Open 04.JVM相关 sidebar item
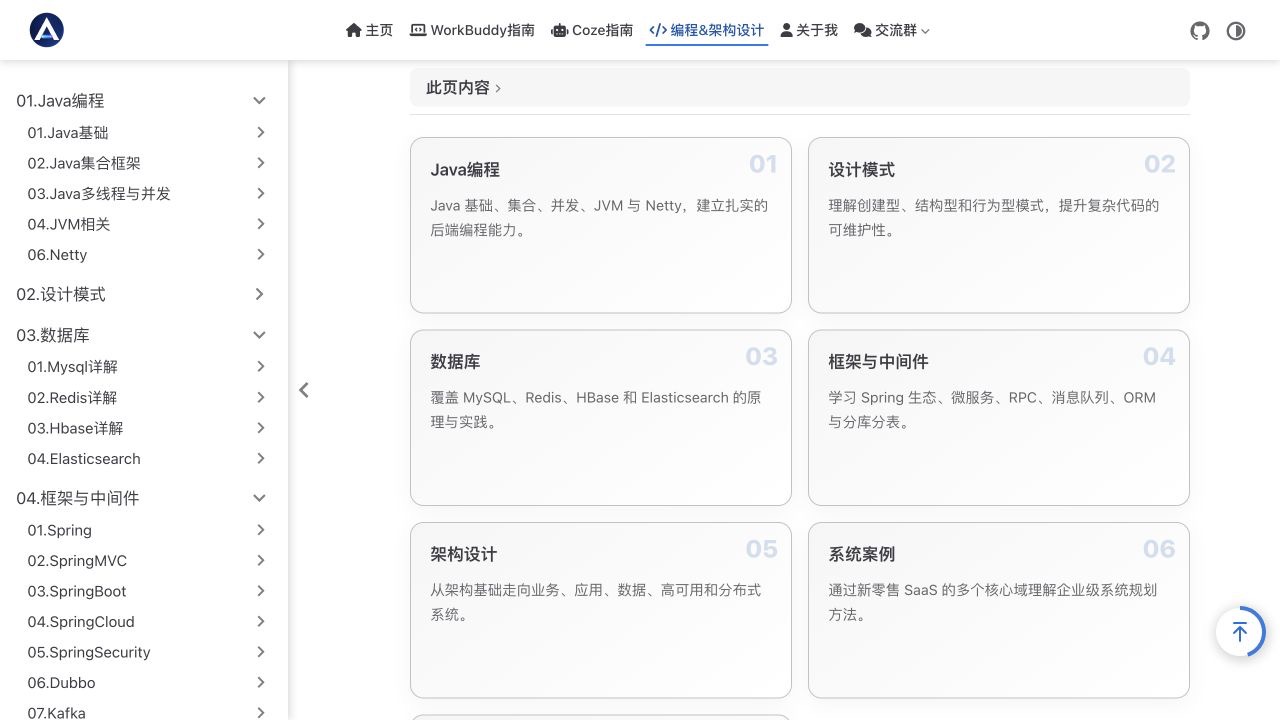The image size is (1280, 720). 69,224
